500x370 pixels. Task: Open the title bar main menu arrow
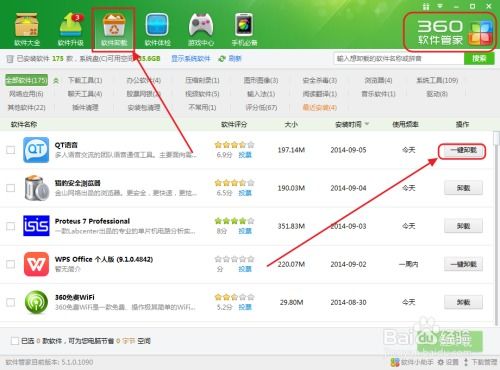[440, 6]
